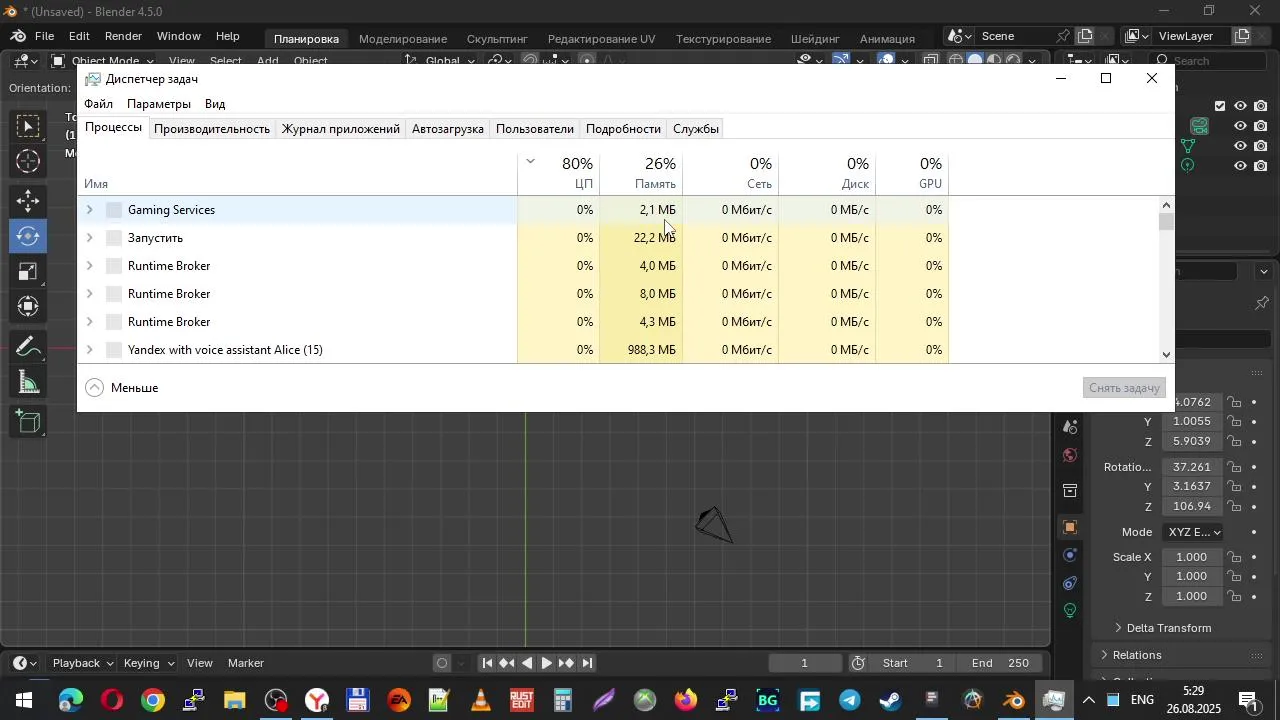1280x720 pixels.
Task: Click the Blender logo menu icon
Action: click(16, 36)
